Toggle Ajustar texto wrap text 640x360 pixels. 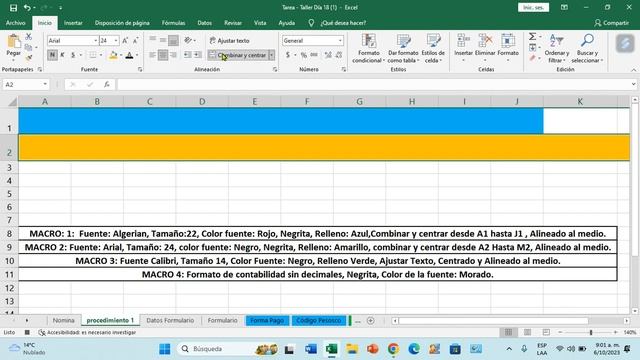click(x=229, y=40)
